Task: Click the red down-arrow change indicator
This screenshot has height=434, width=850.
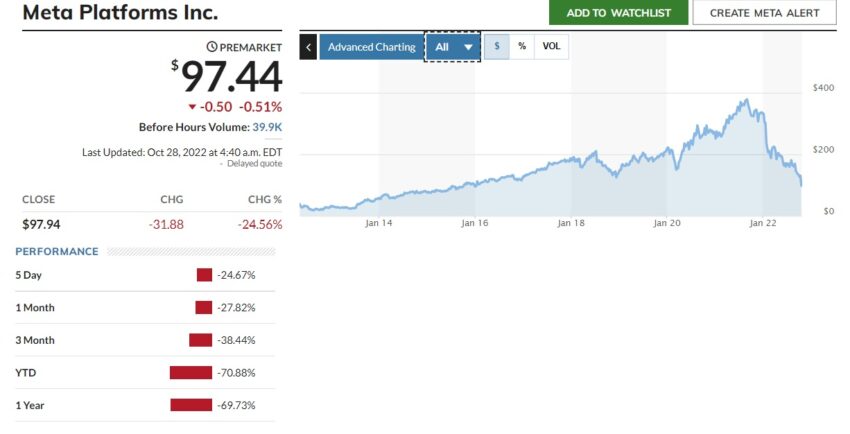Action: (192, 107)
